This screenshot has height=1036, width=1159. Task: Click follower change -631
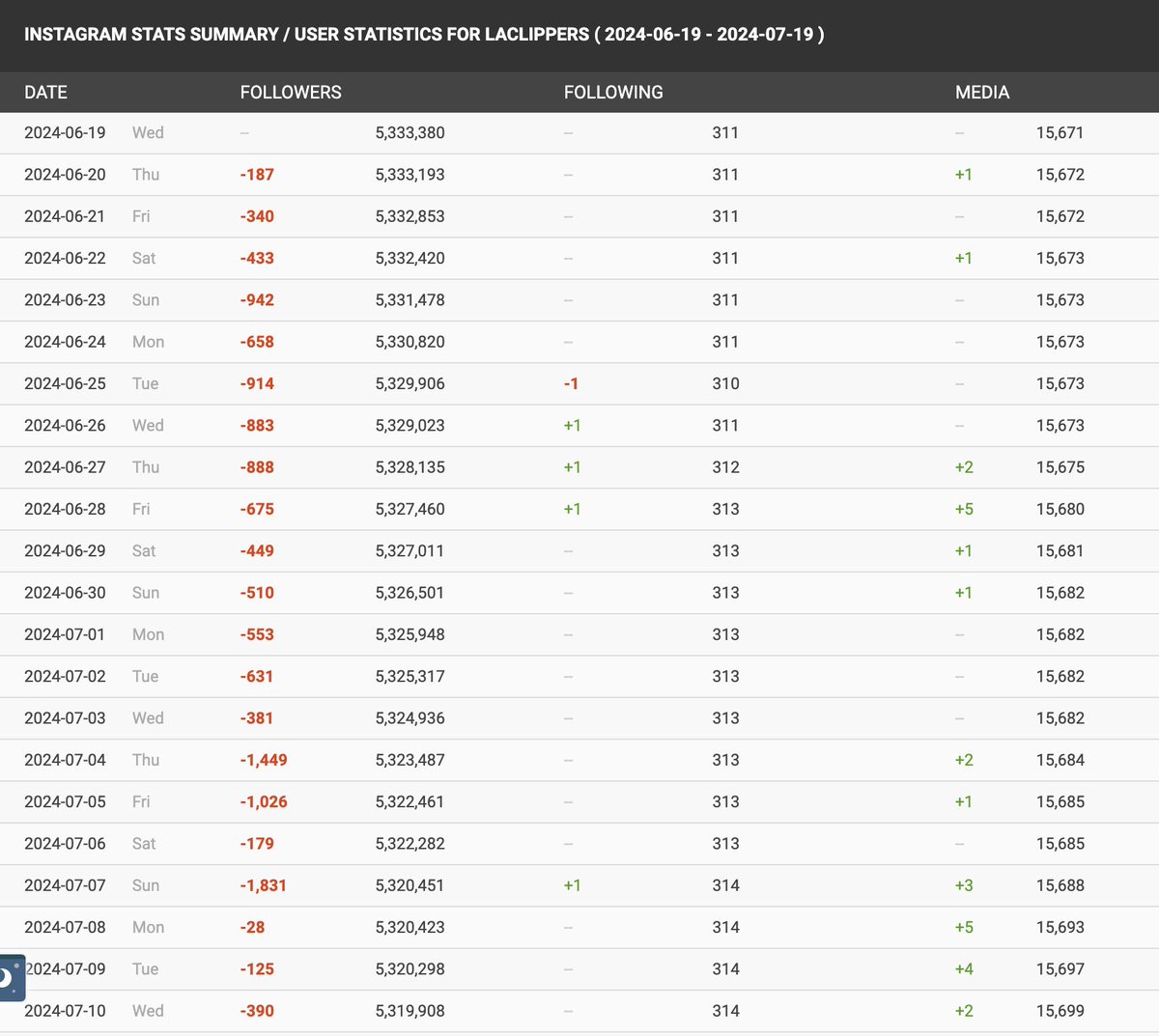[x=257, y=677]
